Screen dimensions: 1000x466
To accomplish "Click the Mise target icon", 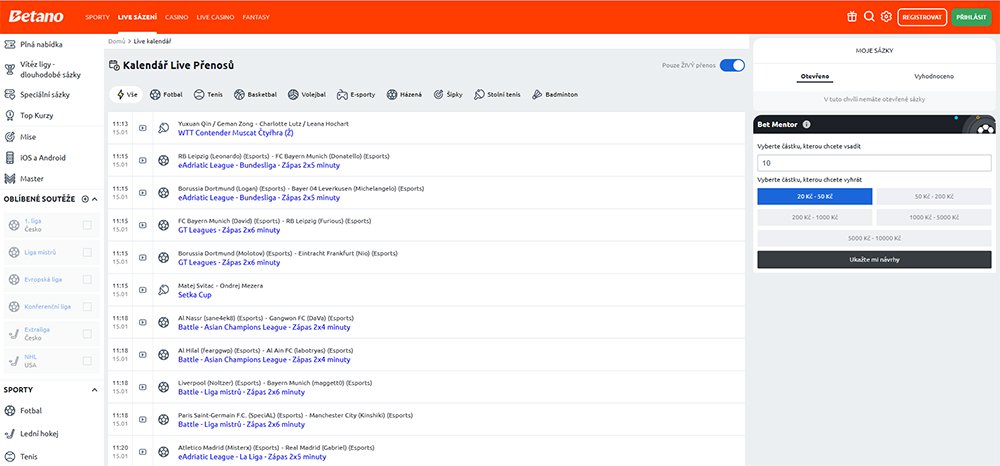I will (x=10, y=136).
